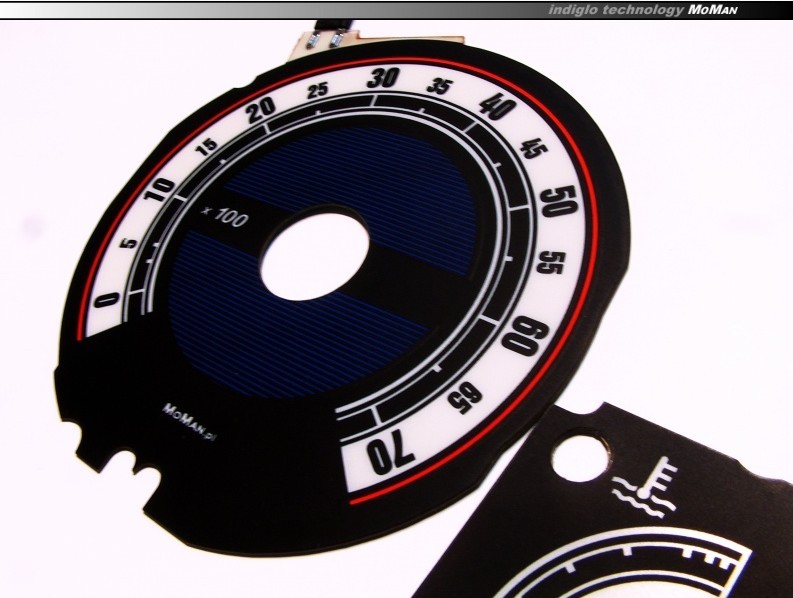Select the number 40 on the gauge
Viewport: 793px width, 598px height.
click(x=494, y=104)
